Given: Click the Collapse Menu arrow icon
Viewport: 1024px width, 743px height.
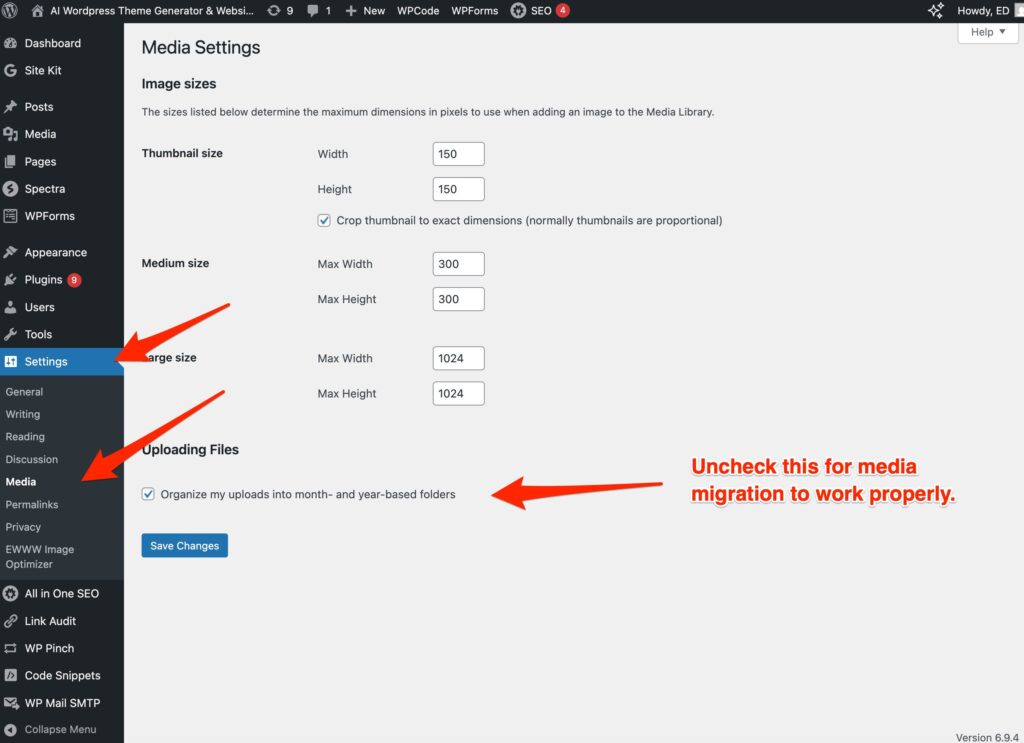Looking at the screenshot, I should coord(11,730).
